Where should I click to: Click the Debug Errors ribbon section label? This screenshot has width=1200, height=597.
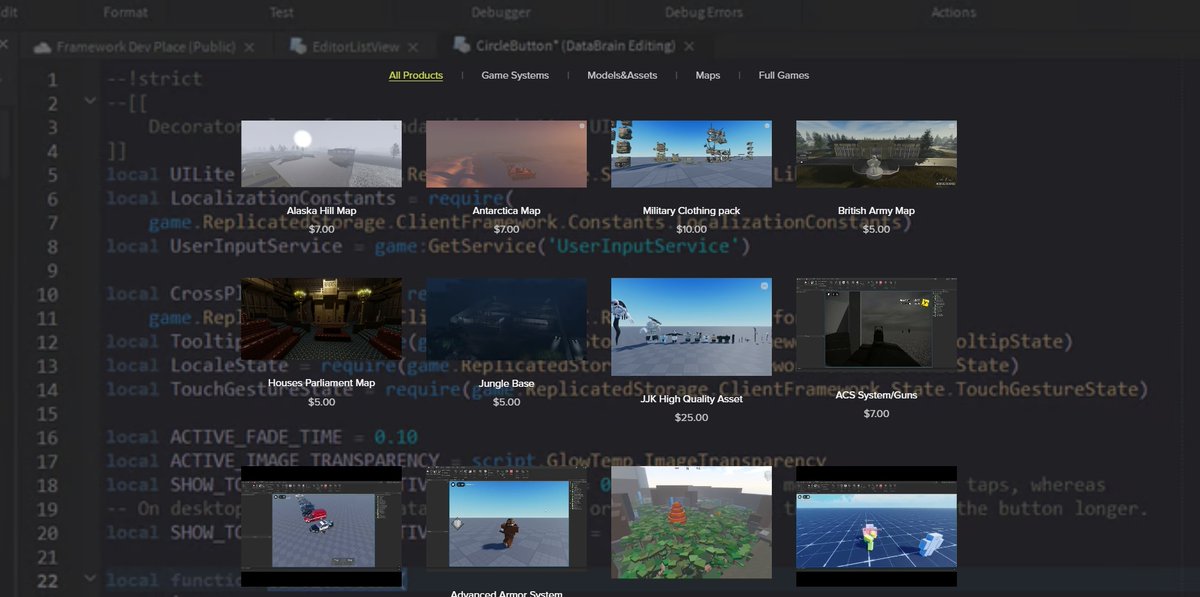704,12
